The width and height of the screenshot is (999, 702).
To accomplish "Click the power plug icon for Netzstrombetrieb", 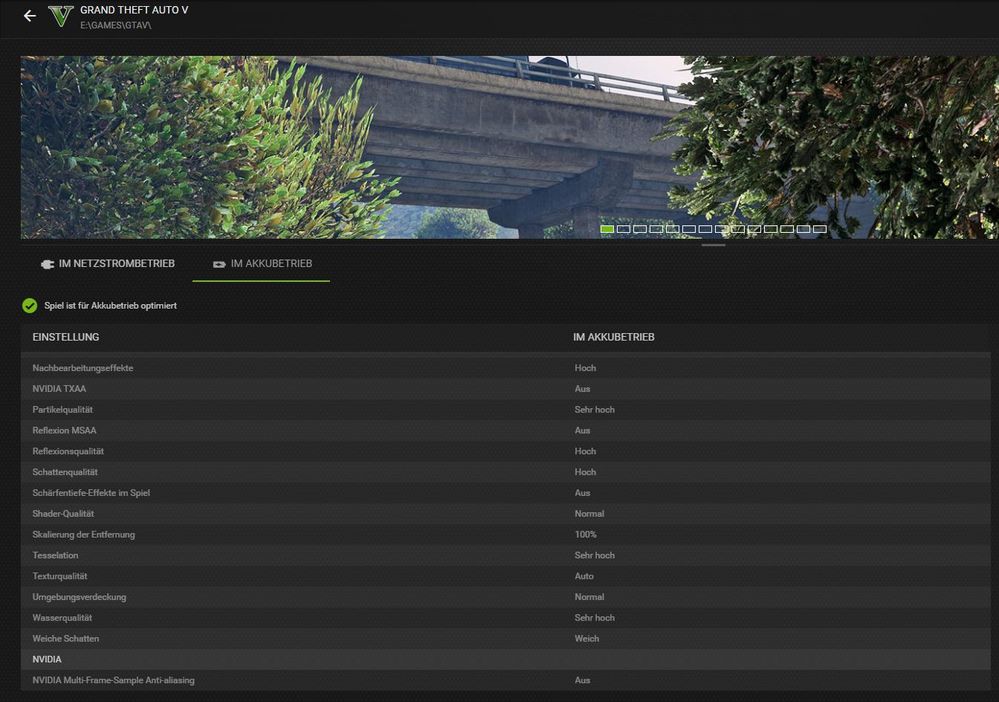I will tap(46, 264).
